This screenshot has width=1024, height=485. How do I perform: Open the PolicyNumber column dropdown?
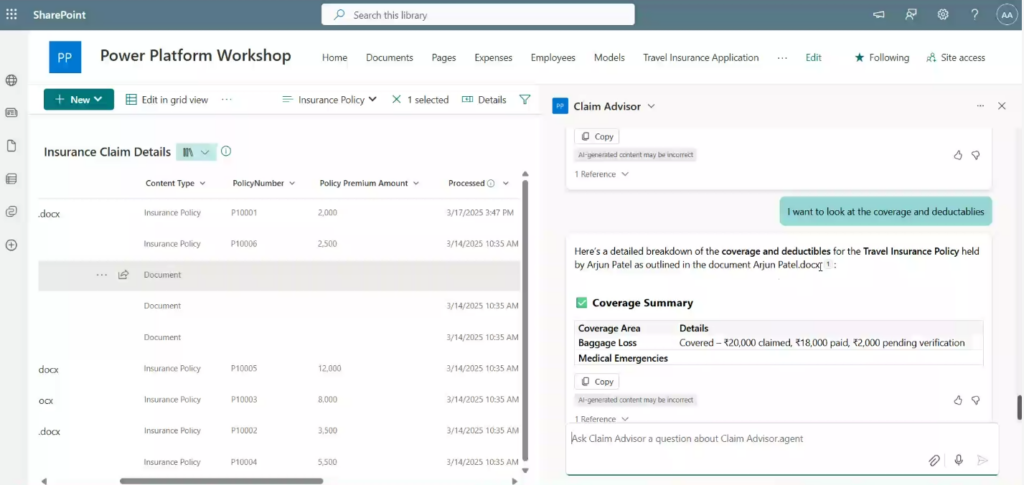coord(292,183)
